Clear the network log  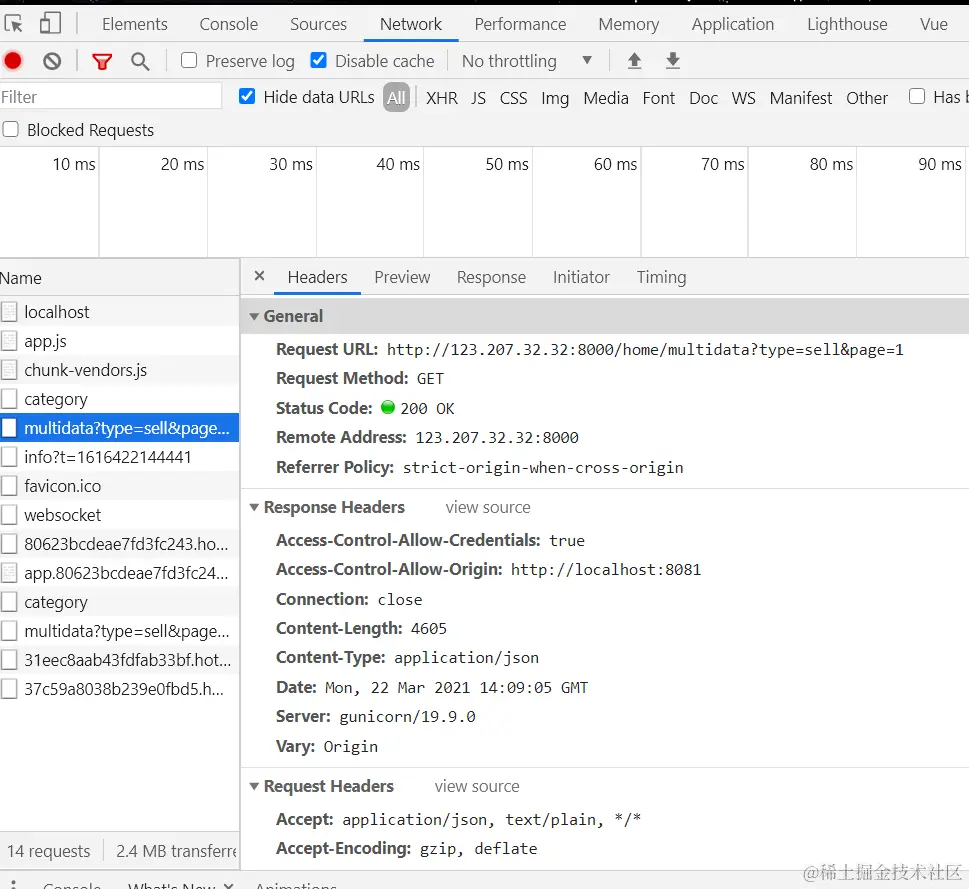coord(53,61)
